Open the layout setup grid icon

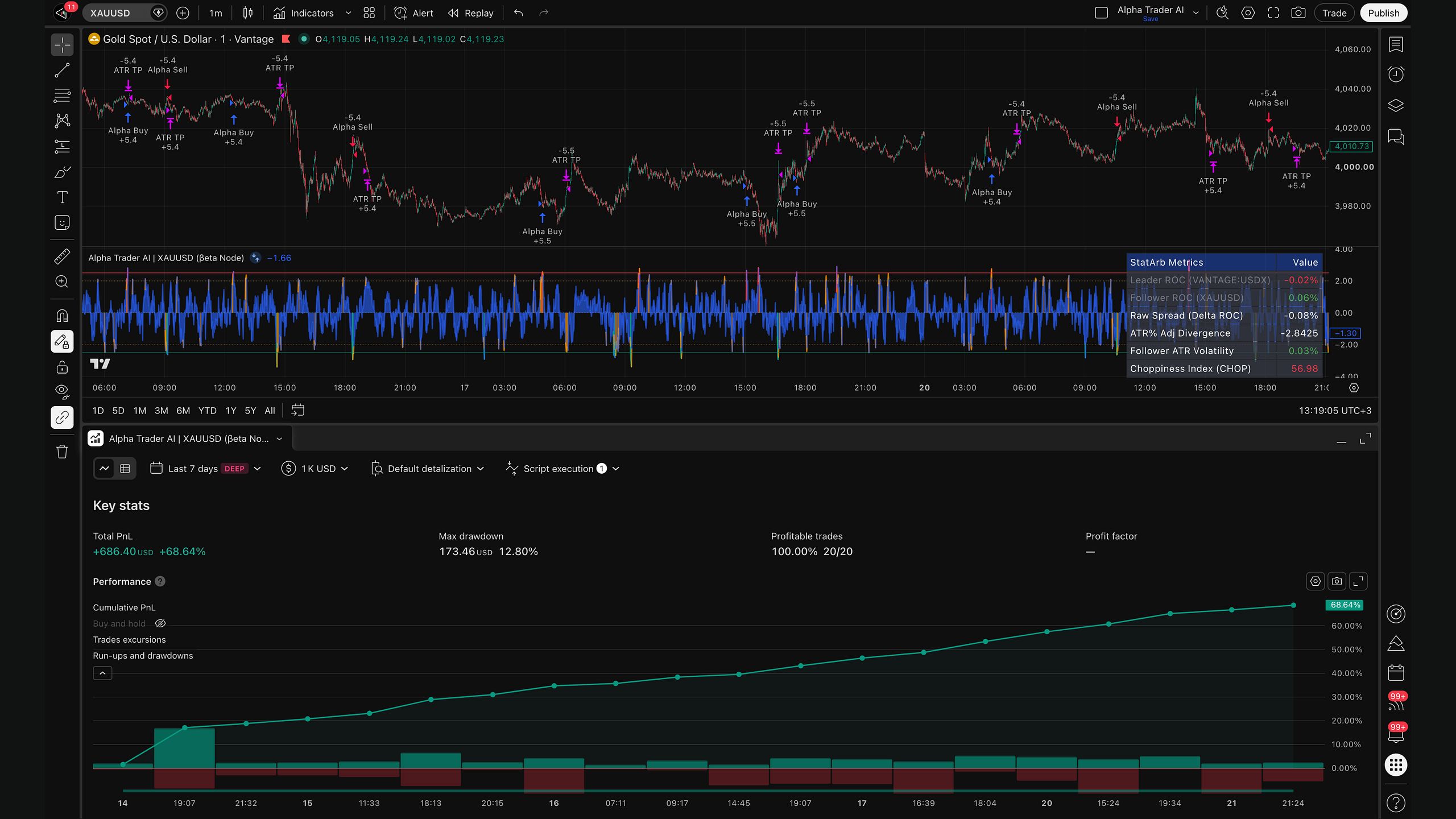pyautogui.click(x=369, y=13)
